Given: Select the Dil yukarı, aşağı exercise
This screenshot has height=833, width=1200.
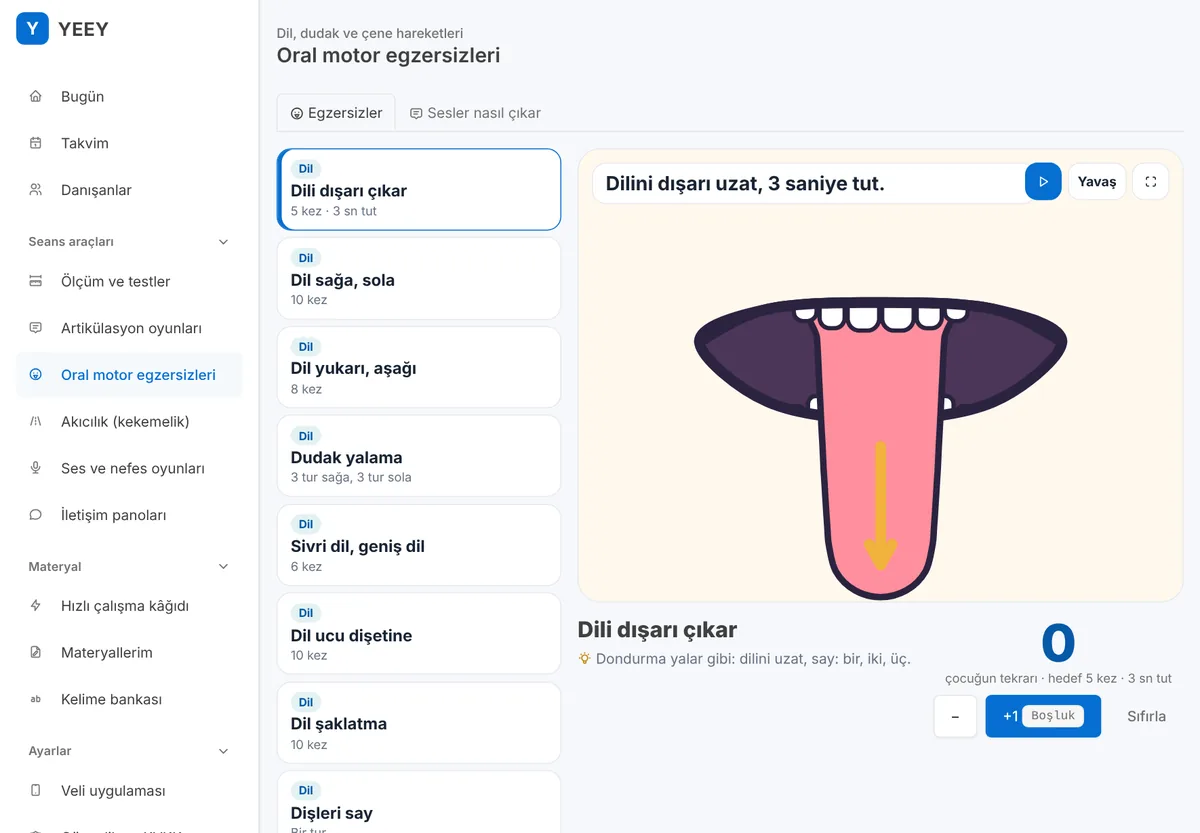Looking at the screenshot, I should [x=419, y=367].
